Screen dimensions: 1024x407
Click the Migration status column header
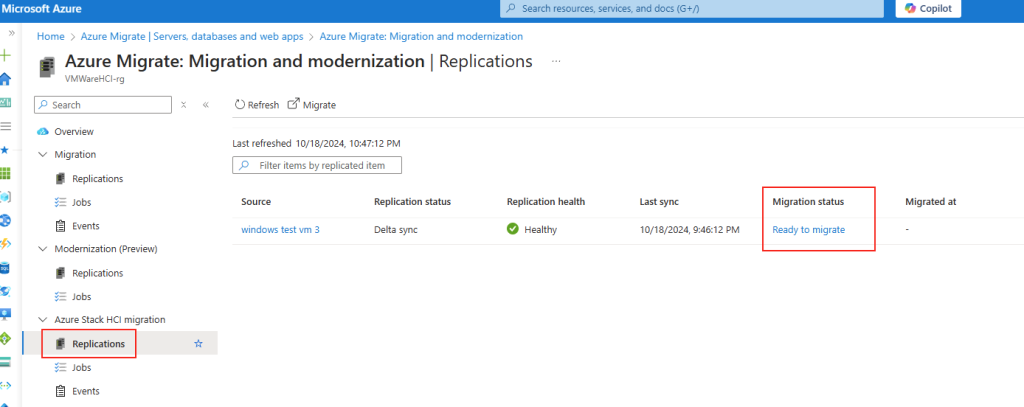point(808,202)
